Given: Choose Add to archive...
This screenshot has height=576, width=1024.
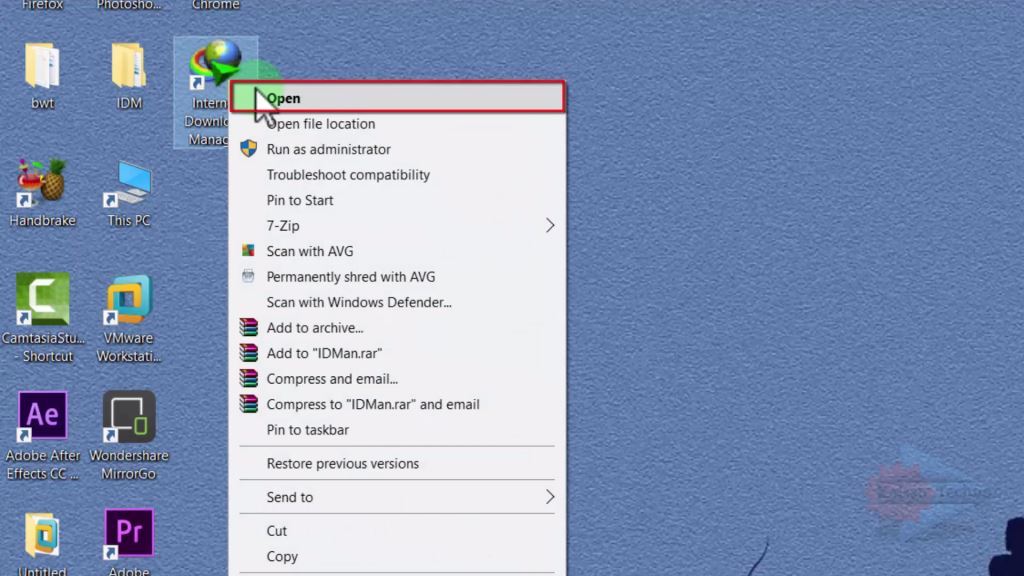Looking at the screenshot, I should (398, 327).
